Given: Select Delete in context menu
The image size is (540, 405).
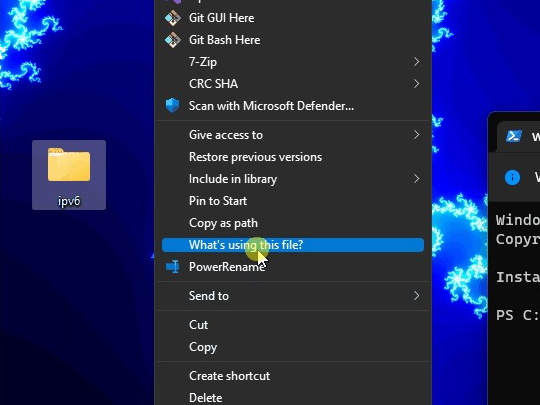Looking at the screenshot, I should pyautogui.click(x=293, y=398).
